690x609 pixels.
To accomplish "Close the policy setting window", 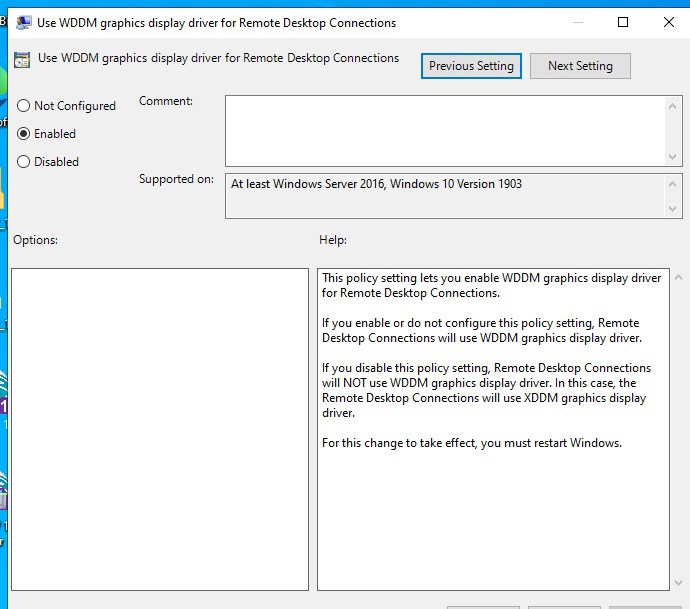I will click(x=668, y=22).
